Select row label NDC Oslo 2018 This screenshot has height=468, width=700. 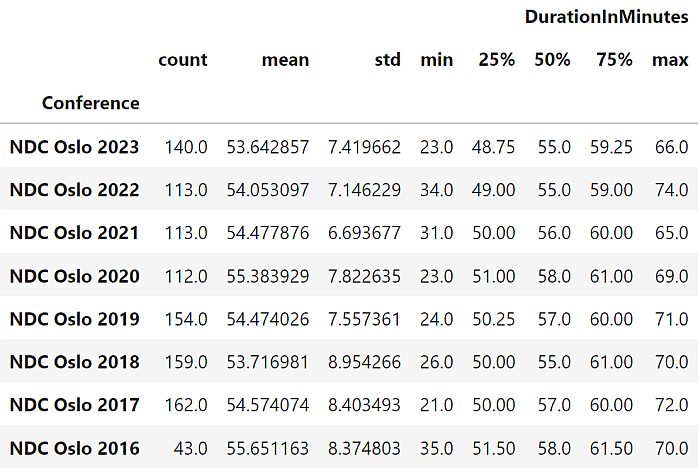click(x=75, y=362)
